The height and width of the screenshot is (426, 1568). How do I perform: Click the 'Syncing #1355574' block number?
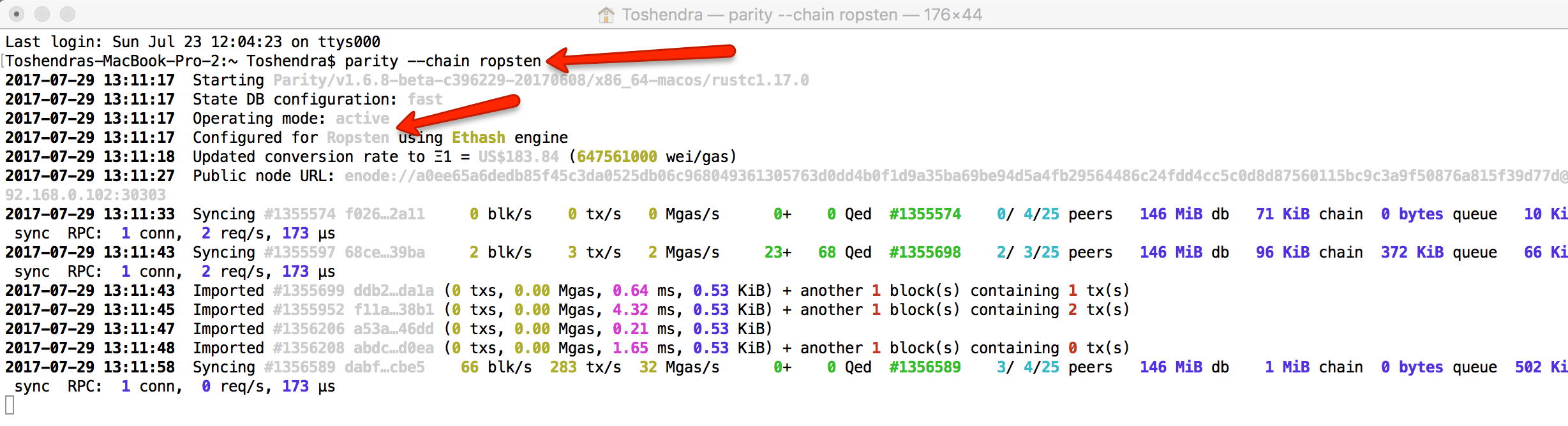pyautogui.click(x=300, y=214)
